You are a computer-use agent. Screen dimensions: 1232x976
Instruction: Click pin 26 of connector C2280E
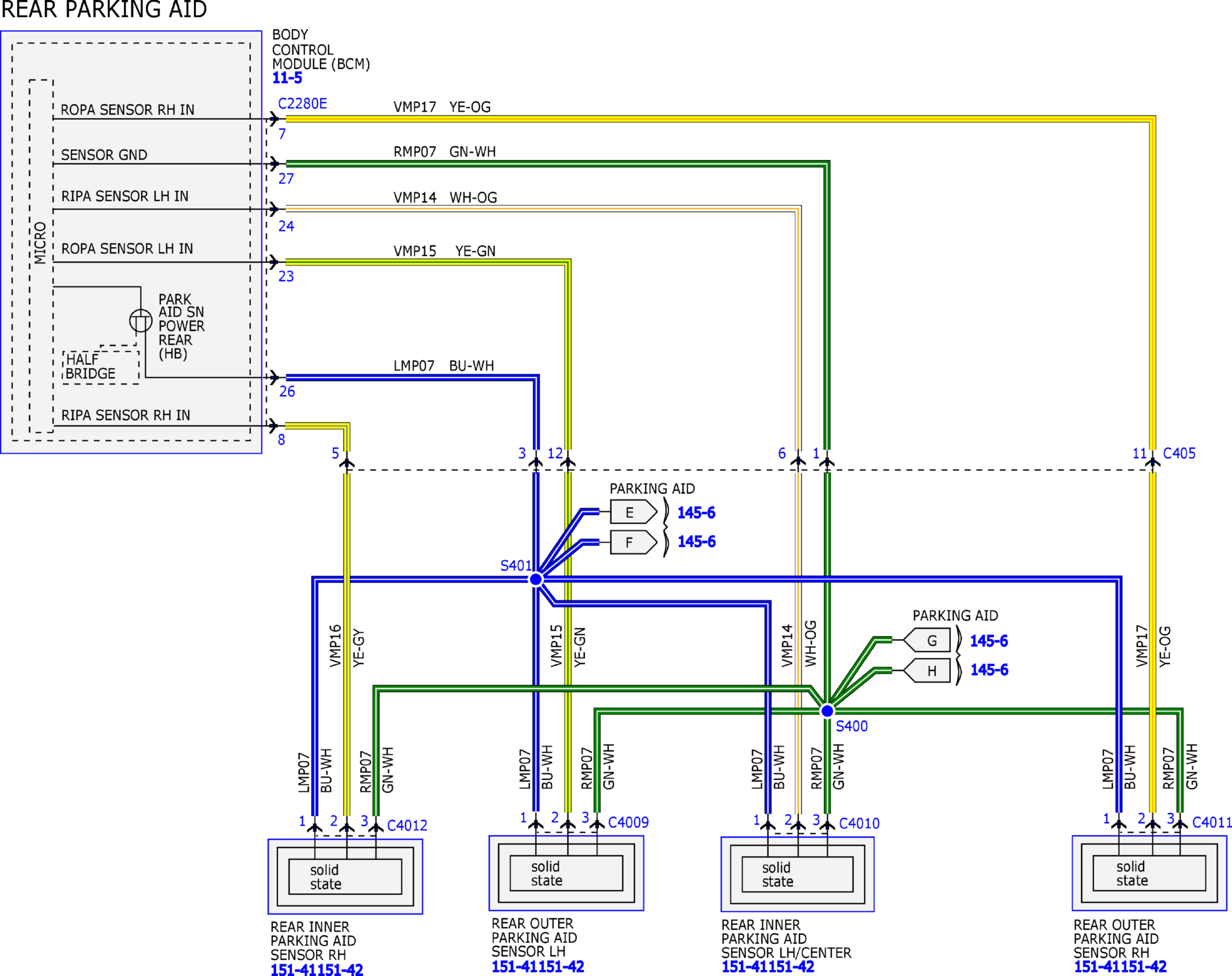click(x=287, y=392)
